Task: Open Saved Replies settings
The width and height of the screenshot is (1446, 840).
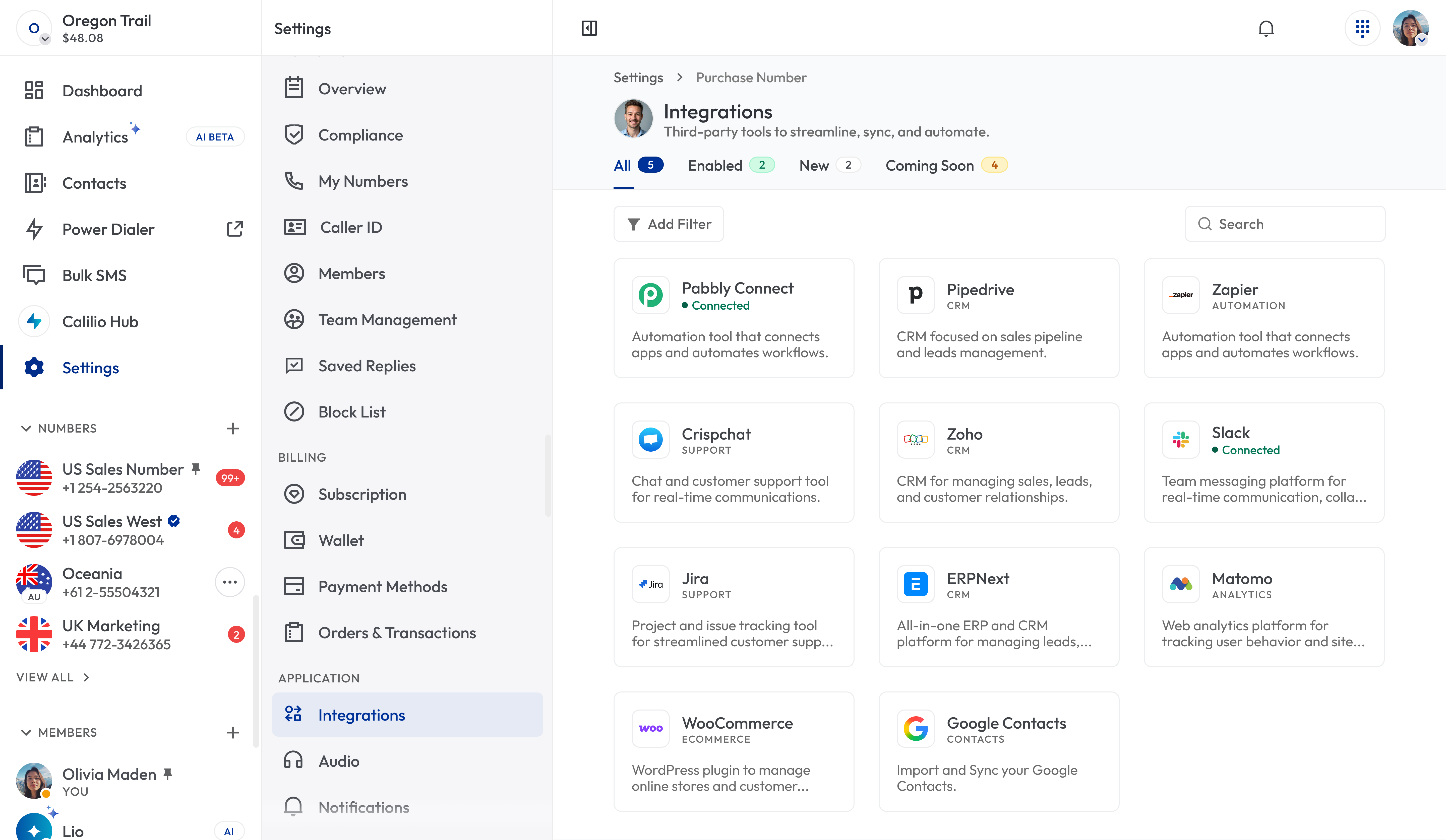Action: (407, 365)
